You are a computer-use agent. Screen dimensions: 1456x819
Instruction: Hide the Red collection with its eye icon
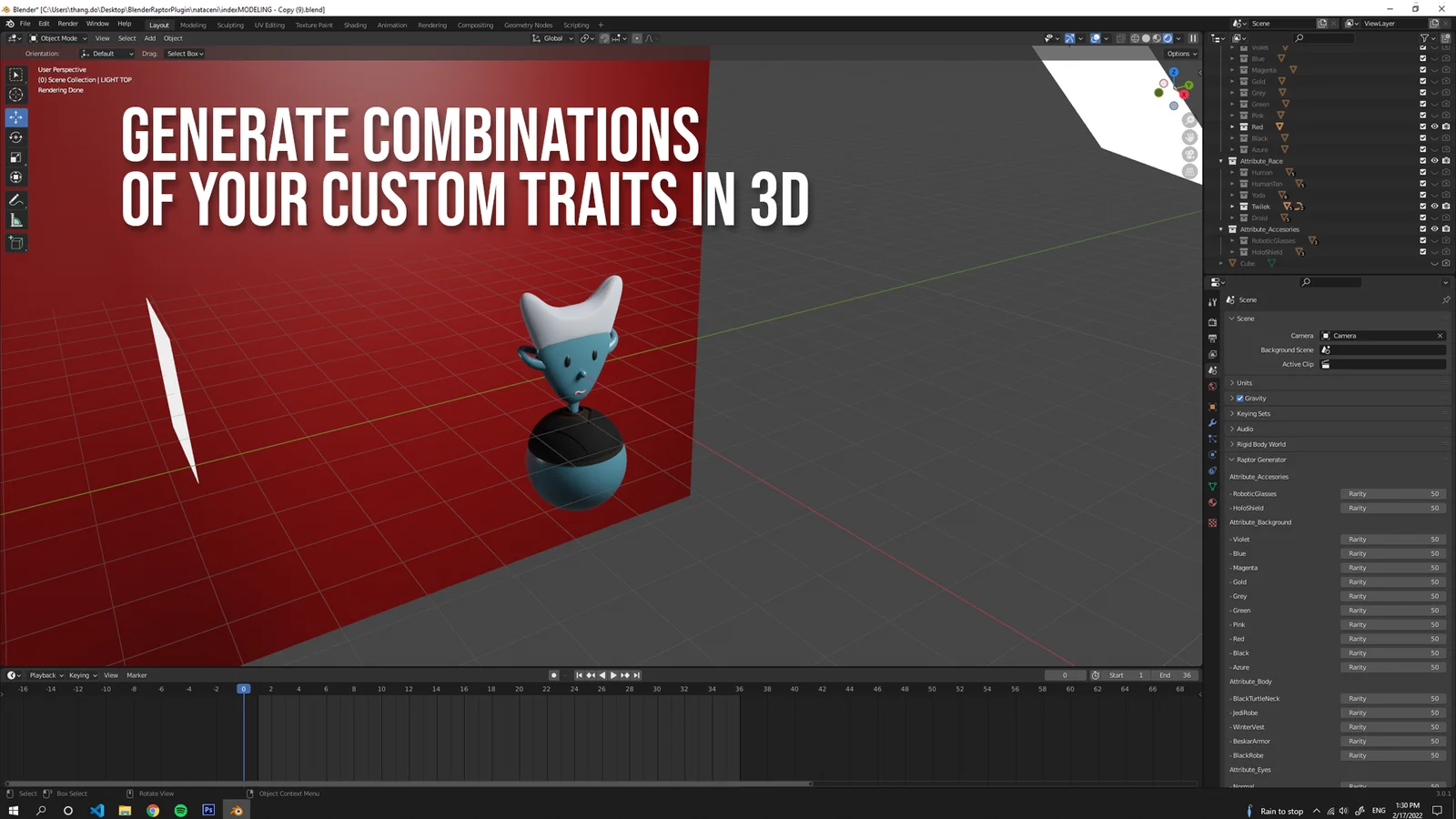pyautogui.click(x=1435, y=126)
